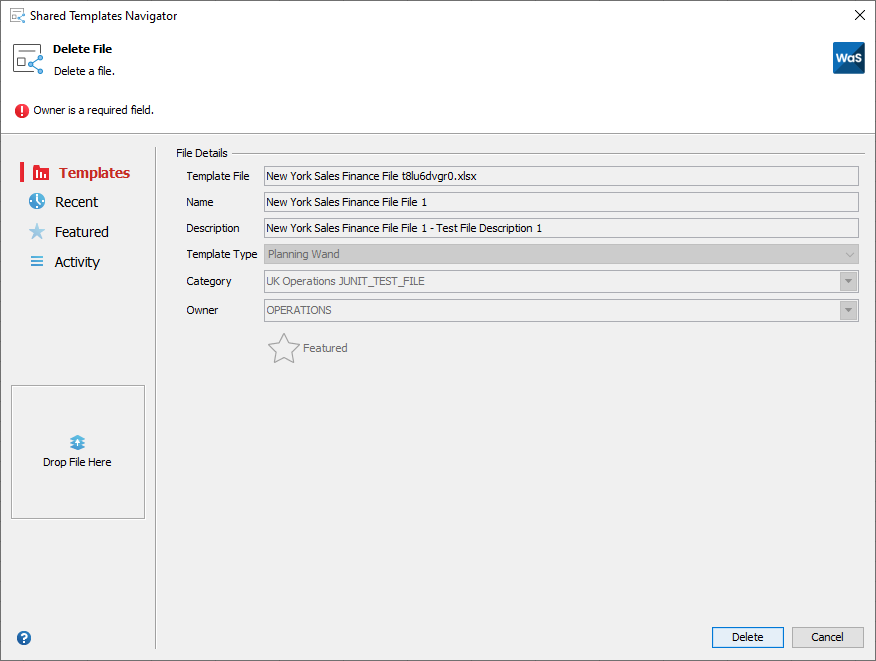The image size is (876, 661).
Task: Expand the Template Type dropdown
Action: click(848, 254)
